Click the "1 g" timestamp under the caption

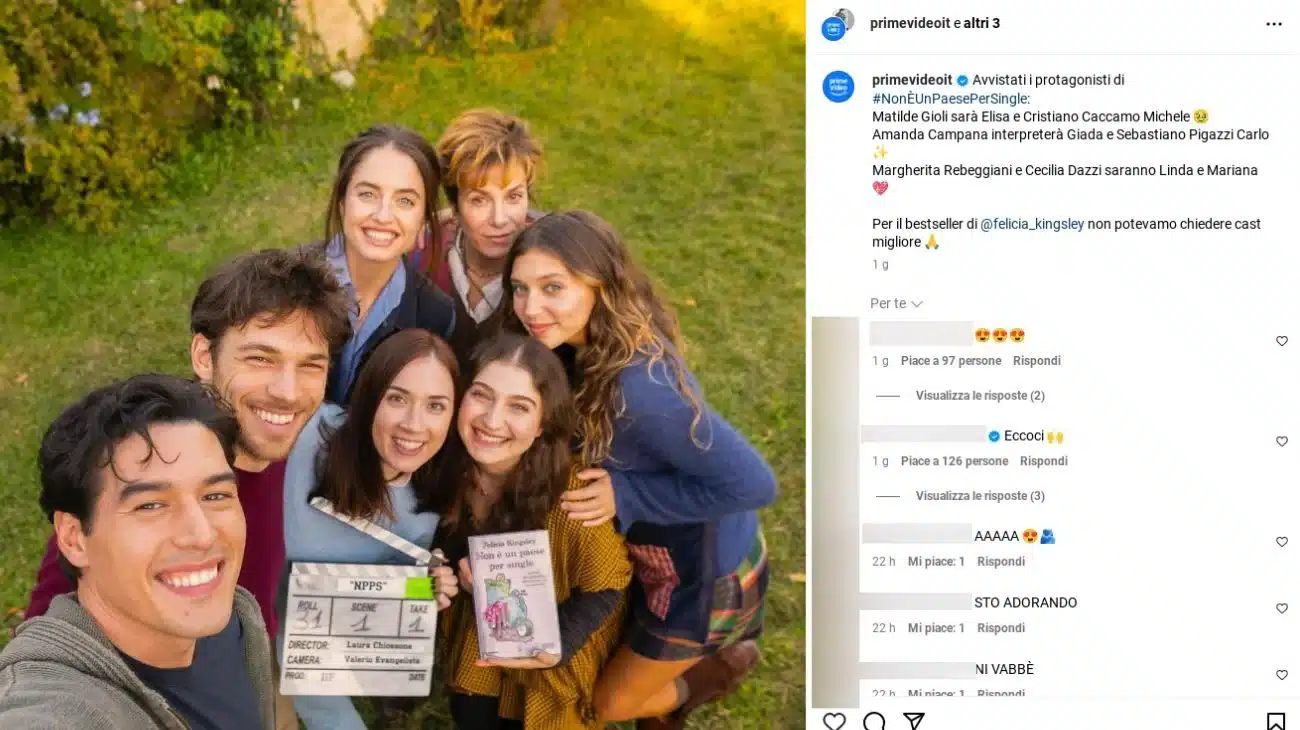(x=880, y=265)
